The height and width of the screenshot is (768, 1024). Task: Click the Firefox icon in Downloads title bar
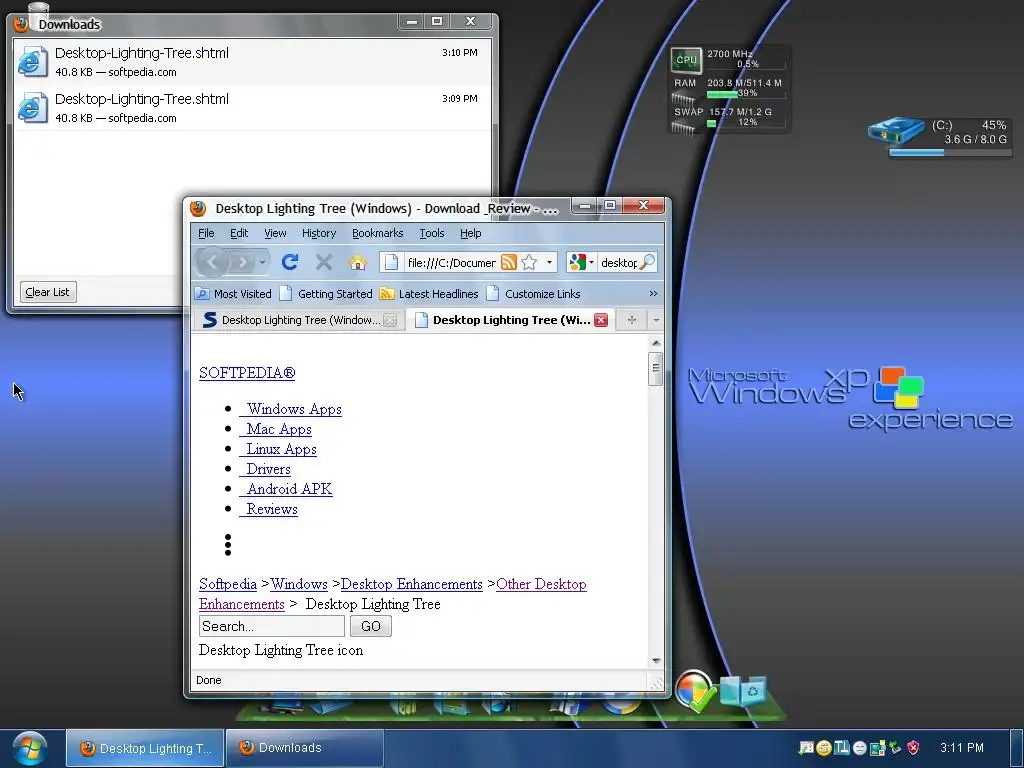21,24
